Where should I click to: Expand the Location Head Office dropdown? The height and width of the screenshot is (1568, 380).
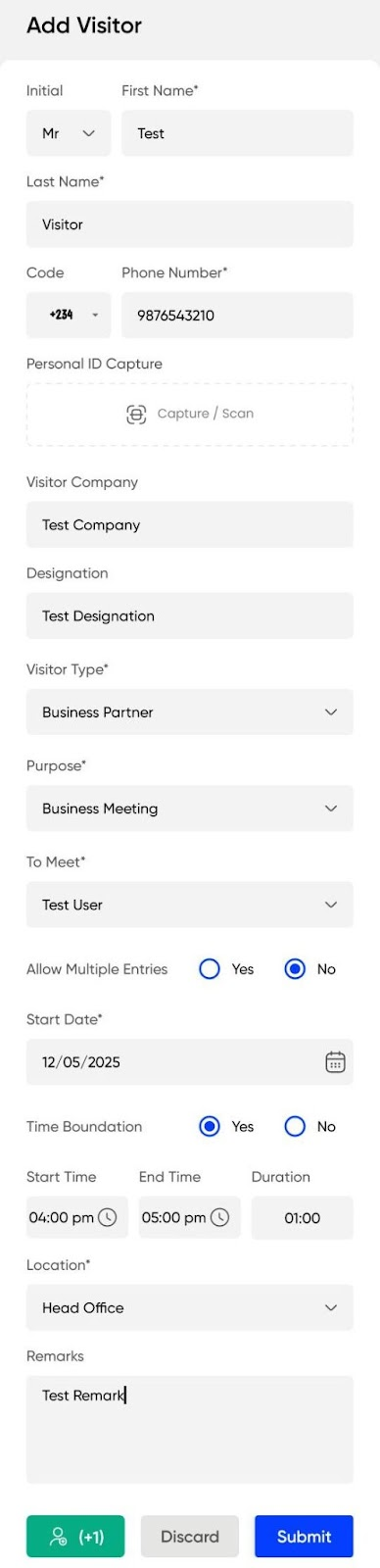(190, 1308)
